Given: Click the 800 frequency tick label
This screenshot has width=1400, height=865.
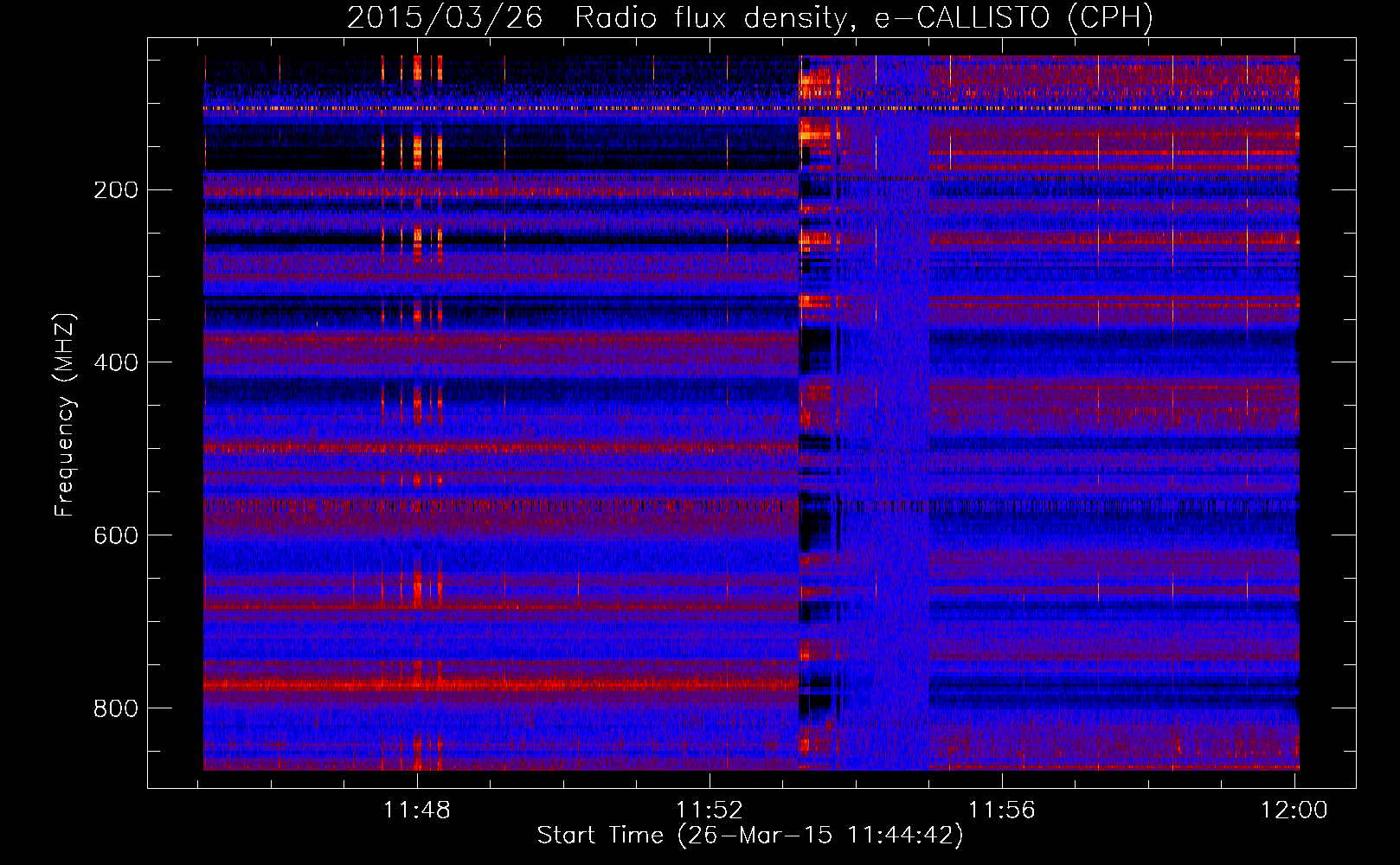Looking at the screenshot, I should point(116,708).
